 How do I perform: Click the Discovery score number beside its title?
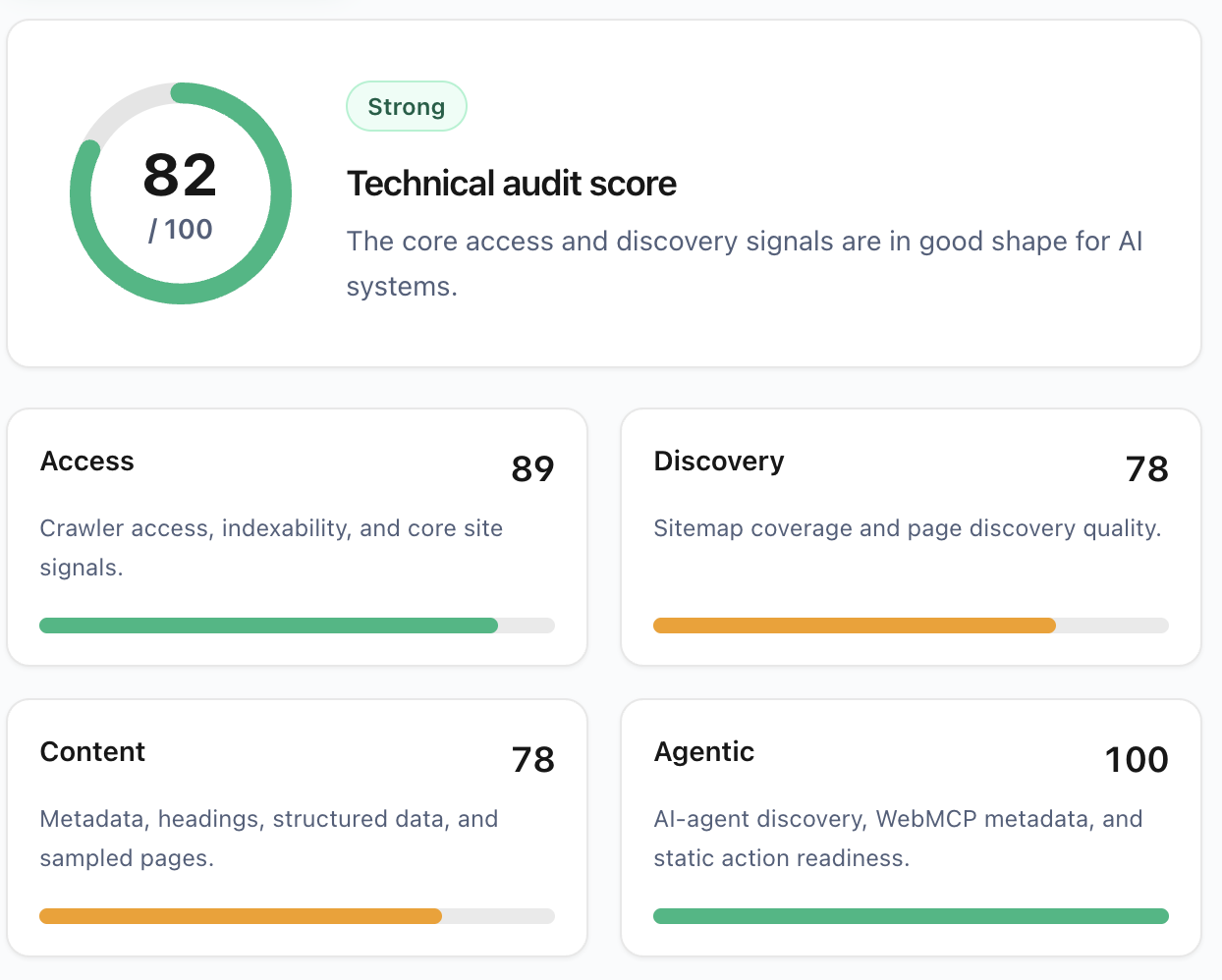pos(1147,468)
